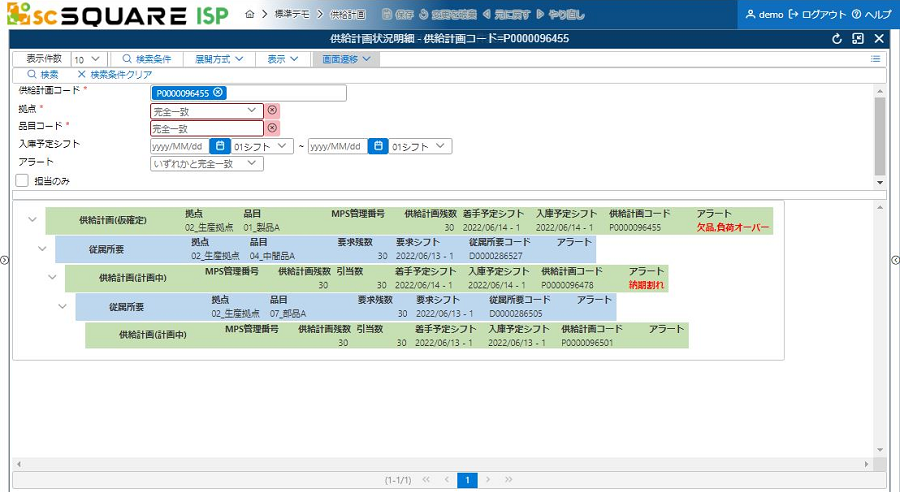This screenshot has width=900, height=492.
Task: Click 従属所要コード value D0000286505
Action: pyautogui.click(x=516, y=313)
